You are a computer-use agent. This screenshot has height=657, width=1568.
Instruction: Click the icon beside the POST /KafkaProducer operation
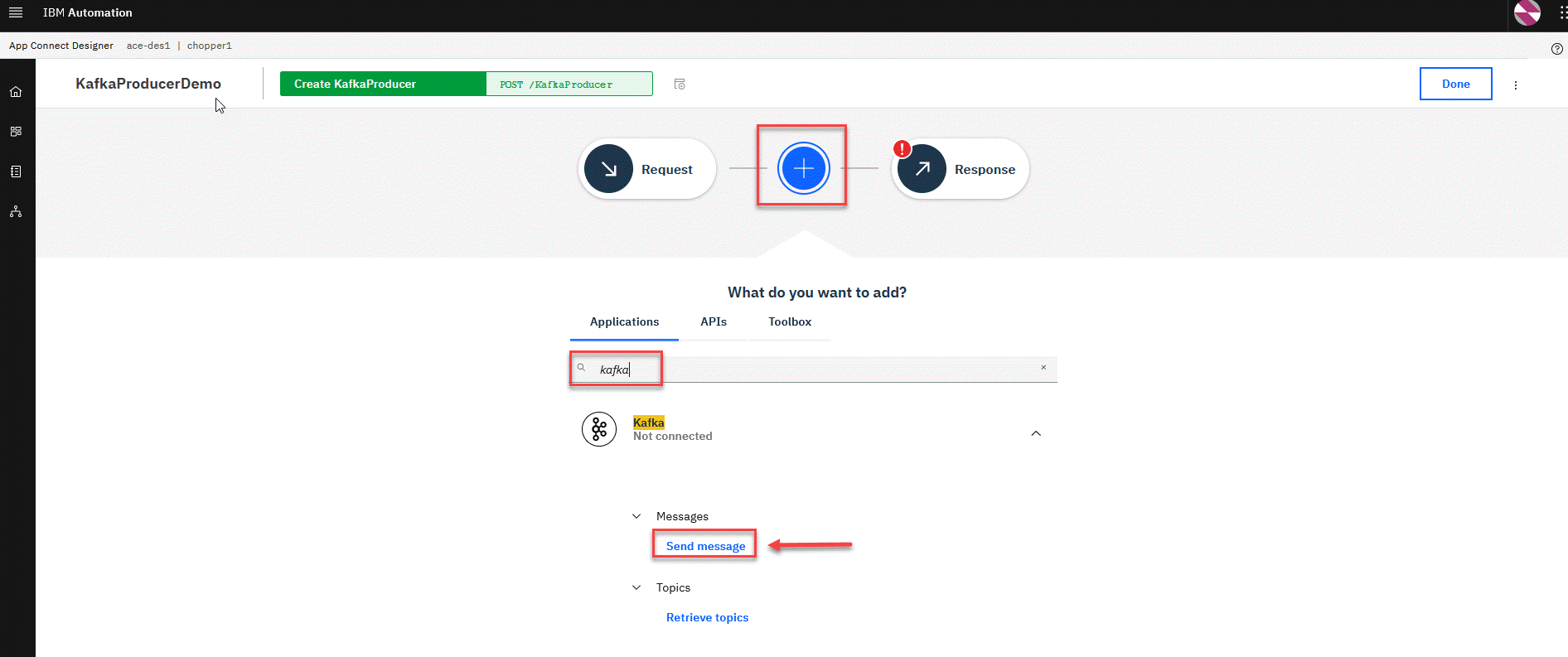click(680, 85)
